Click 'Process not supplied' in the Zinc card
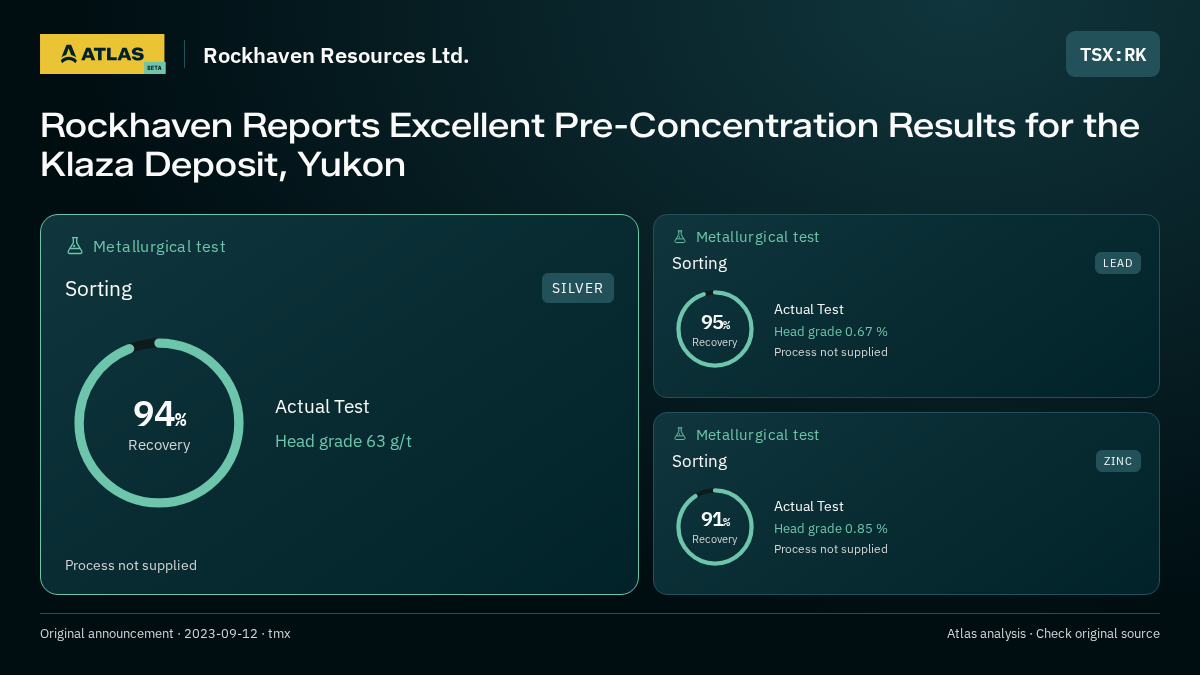The image size is (1200, 675). [x=831, y=549]
